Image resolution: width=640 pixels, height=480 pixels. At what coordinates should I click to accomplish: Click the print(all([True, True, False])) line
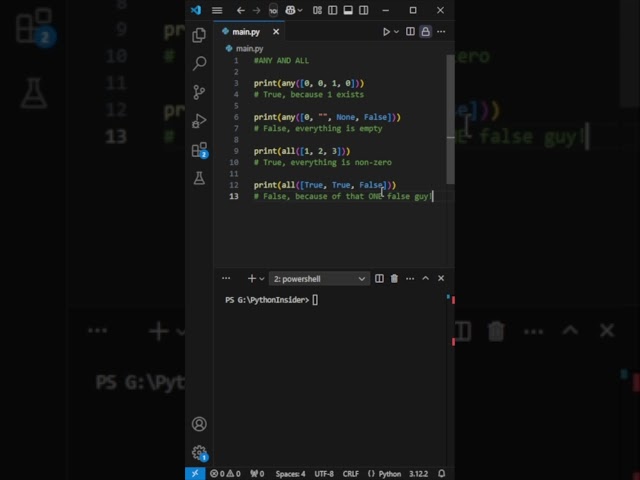(x=325, y=185)
